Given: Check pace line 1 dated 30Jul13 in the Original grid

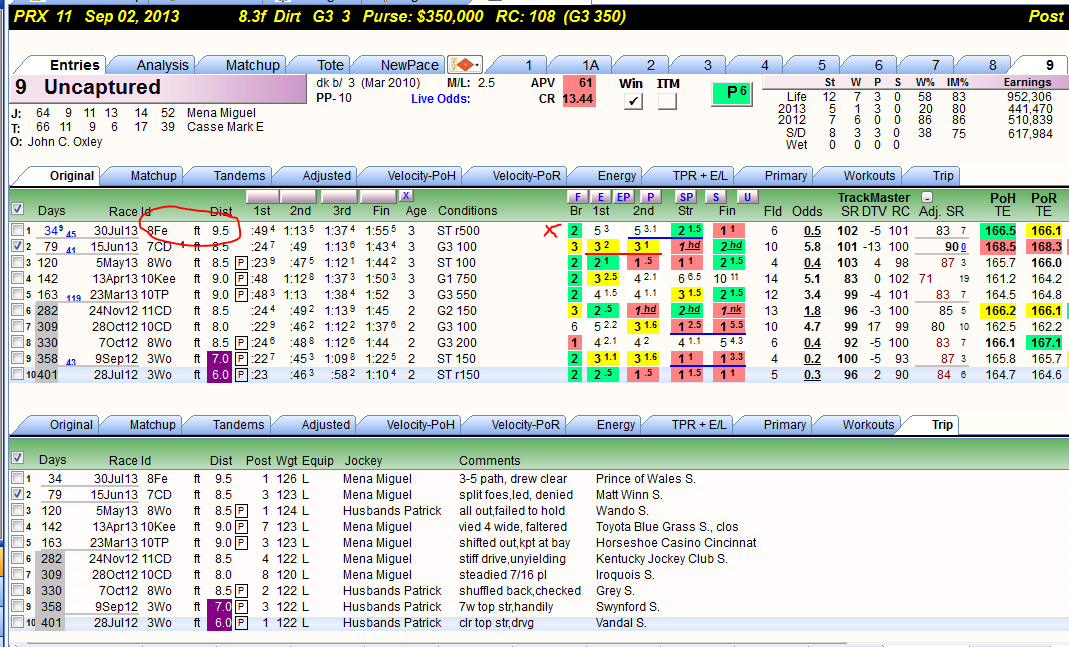Looking at the screenshot, I should pyautogui.click(x=18, y=230).
